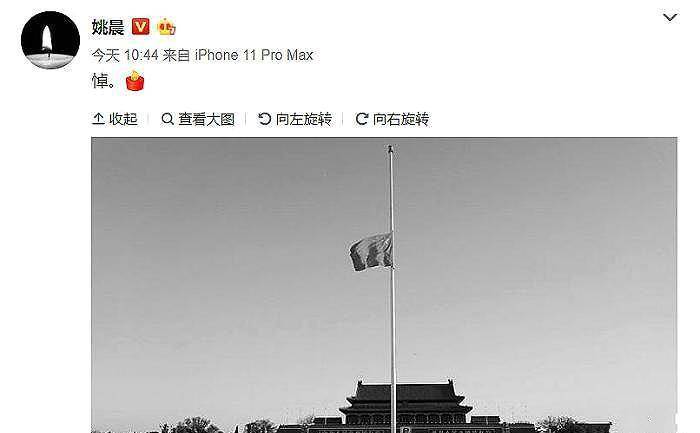Click the empty sky area of the expanded photo

(x=536, y=246)
